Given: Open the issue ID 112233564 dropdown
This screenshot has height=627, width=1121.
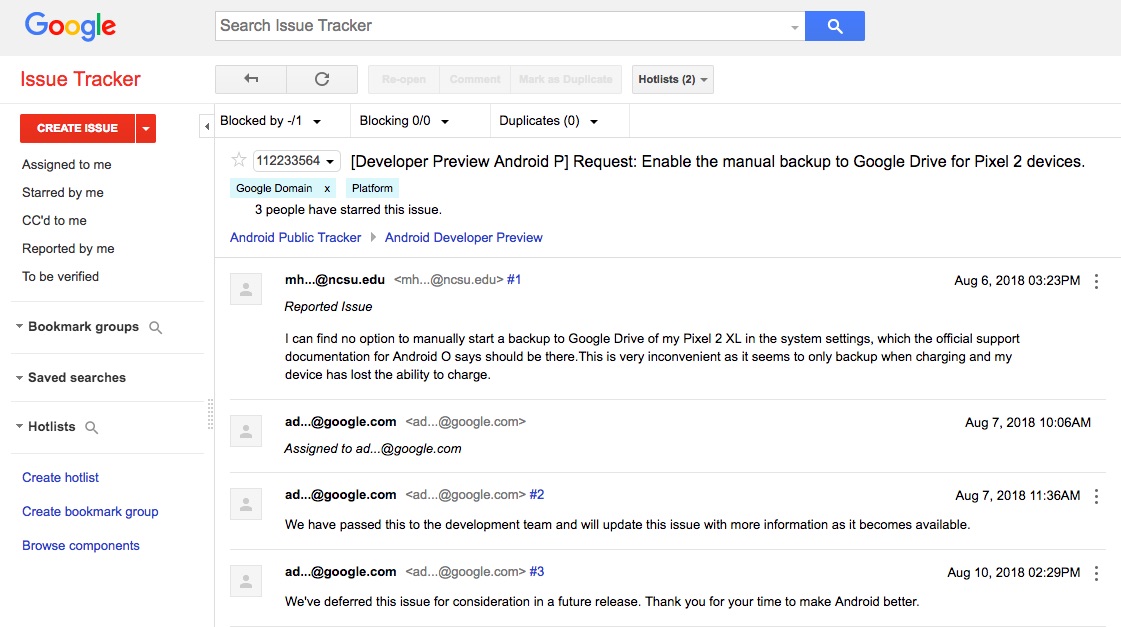Looking at the screenshot, I should [296, 161].
